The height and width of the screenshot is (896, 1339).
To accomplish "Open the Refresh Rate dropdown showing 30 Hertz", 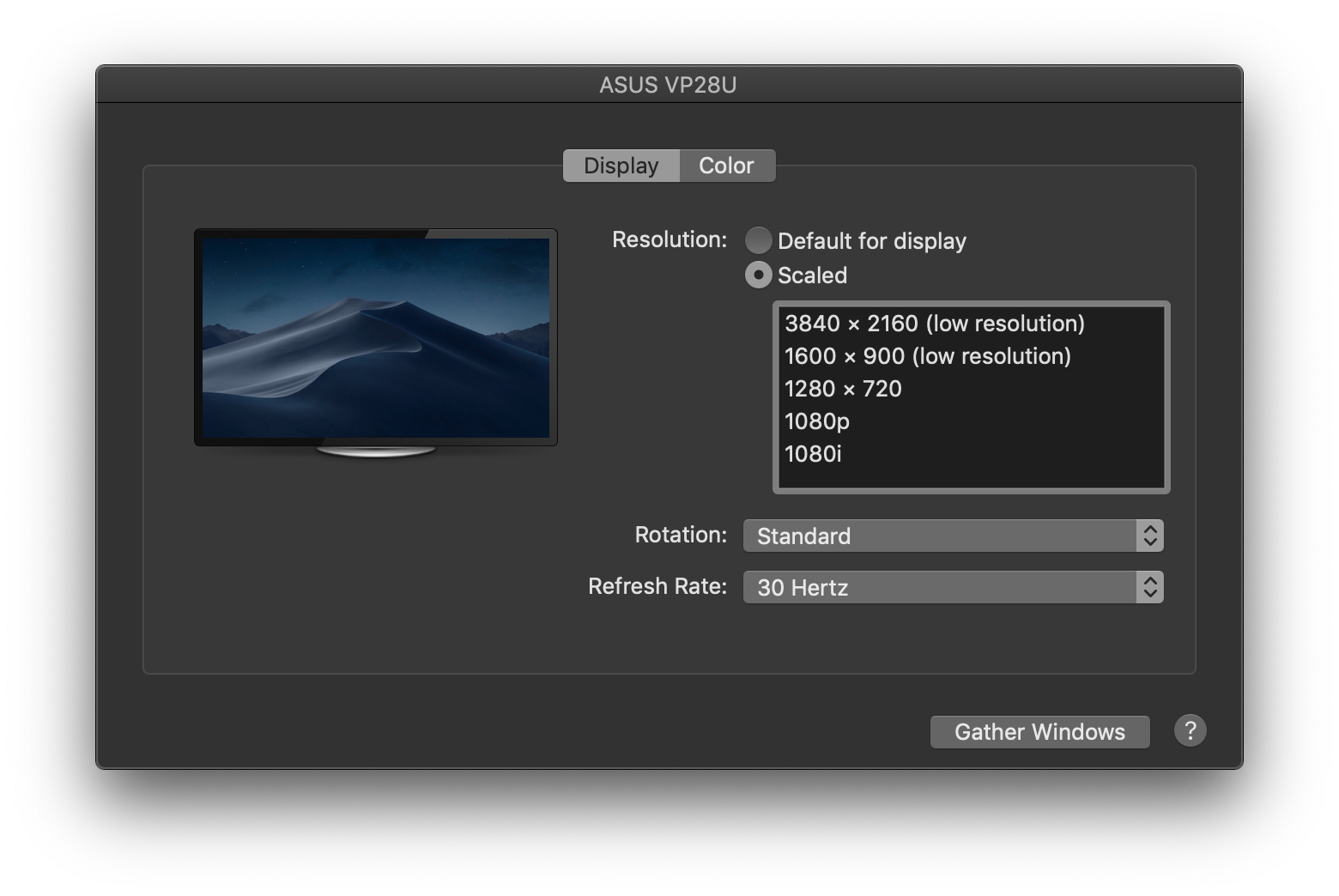I will 953,587.
